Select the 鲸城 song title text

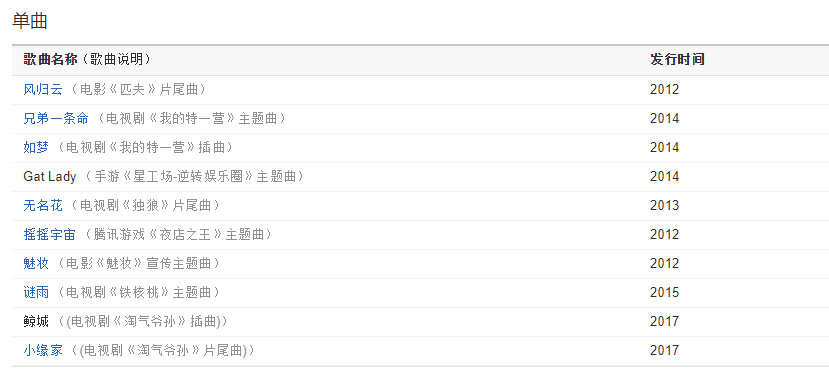[x=36, y=321]
